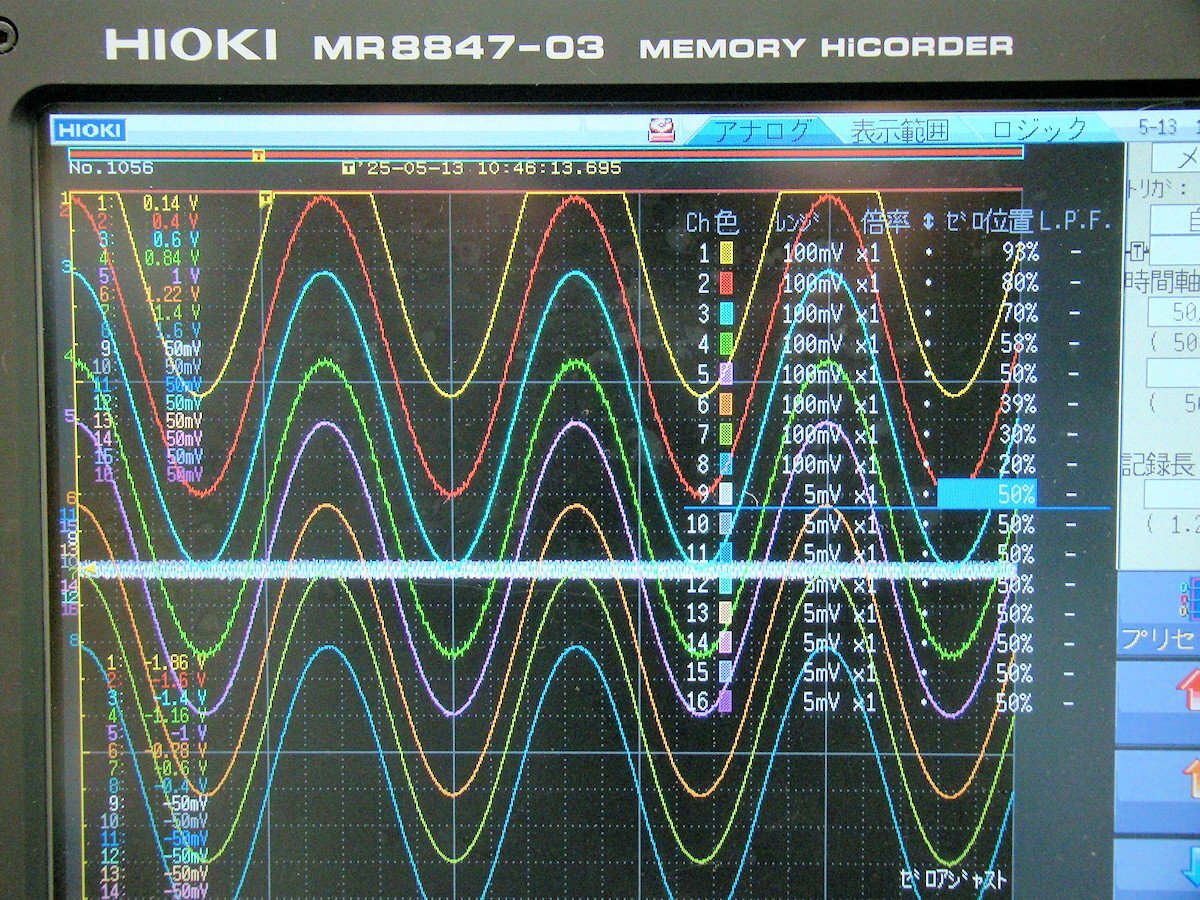The height and width of the screenshot is (900, 1200).
Task: Select channel 15 light blue color swatch
Action: [726, 673]
